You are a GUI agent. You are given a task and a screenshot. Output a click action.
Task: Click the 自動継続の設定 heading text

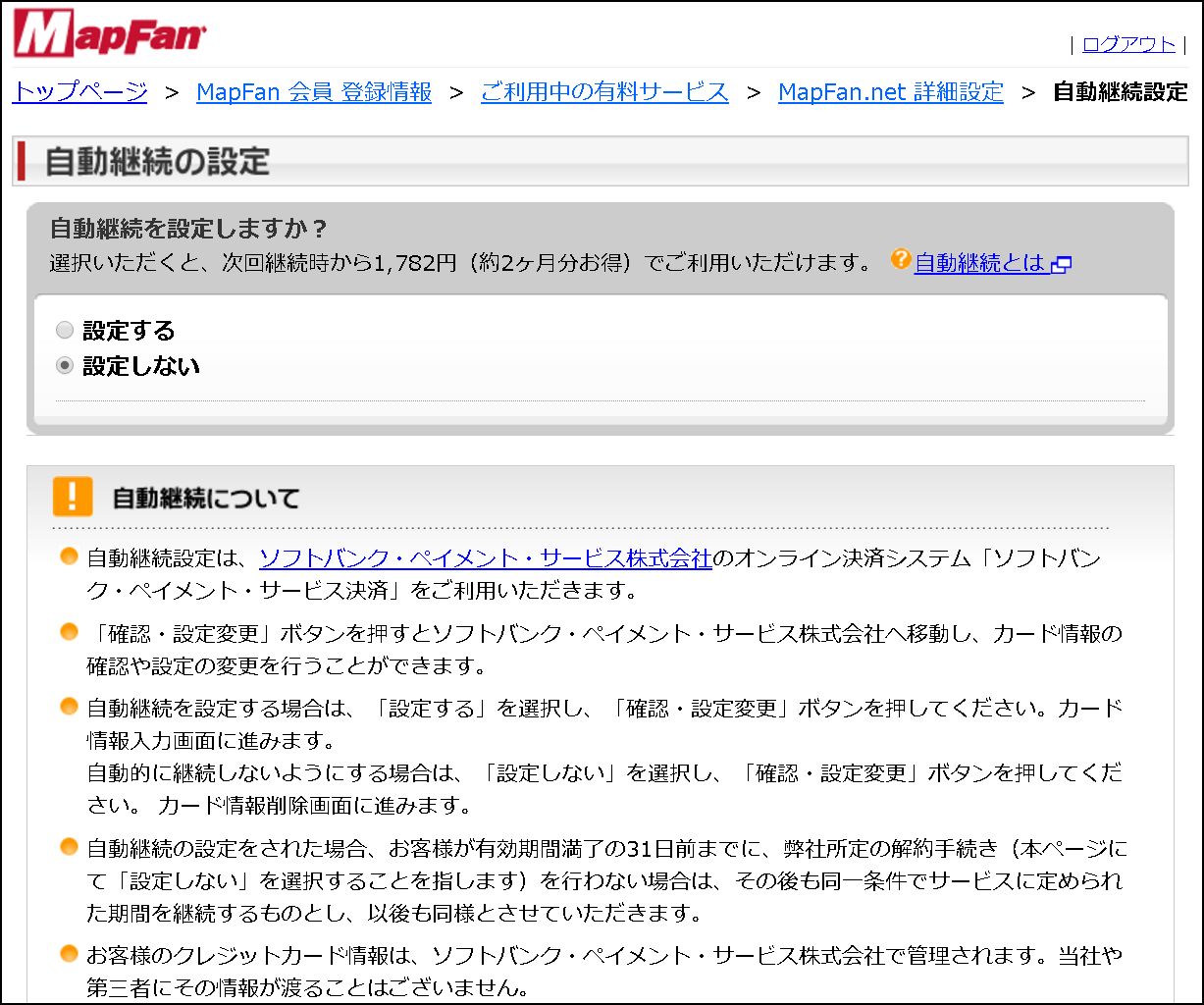point(157,162)
